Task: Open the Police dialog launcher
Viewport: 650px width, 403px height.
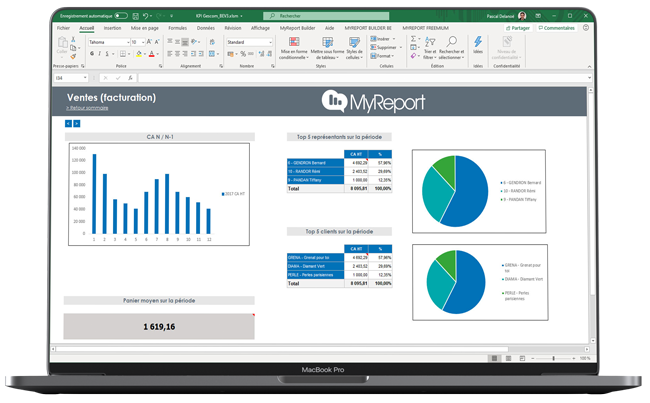Action: [x=160, y=66]
